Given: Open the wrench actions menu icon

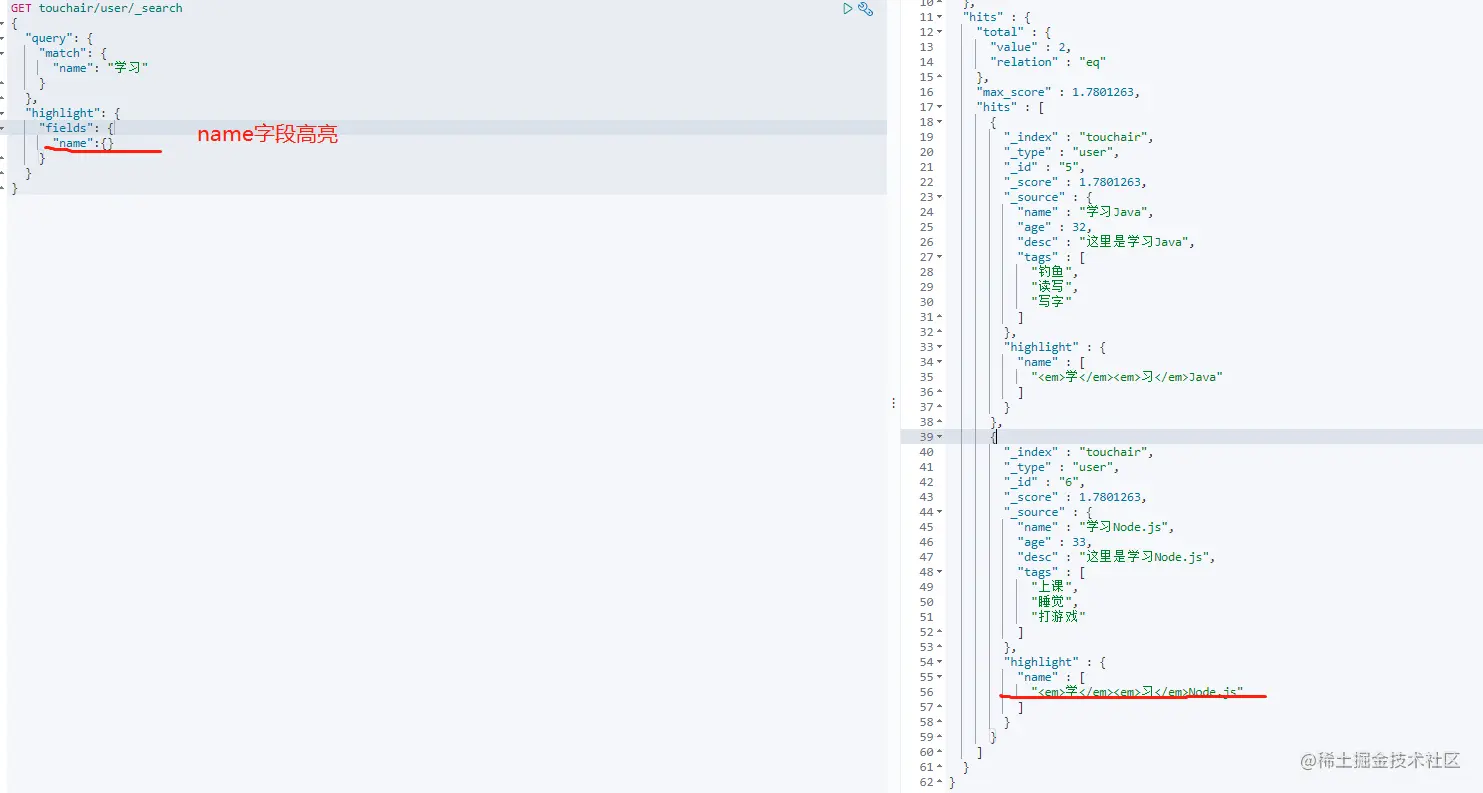Looking at the screenshot, I should click(866, 9).
